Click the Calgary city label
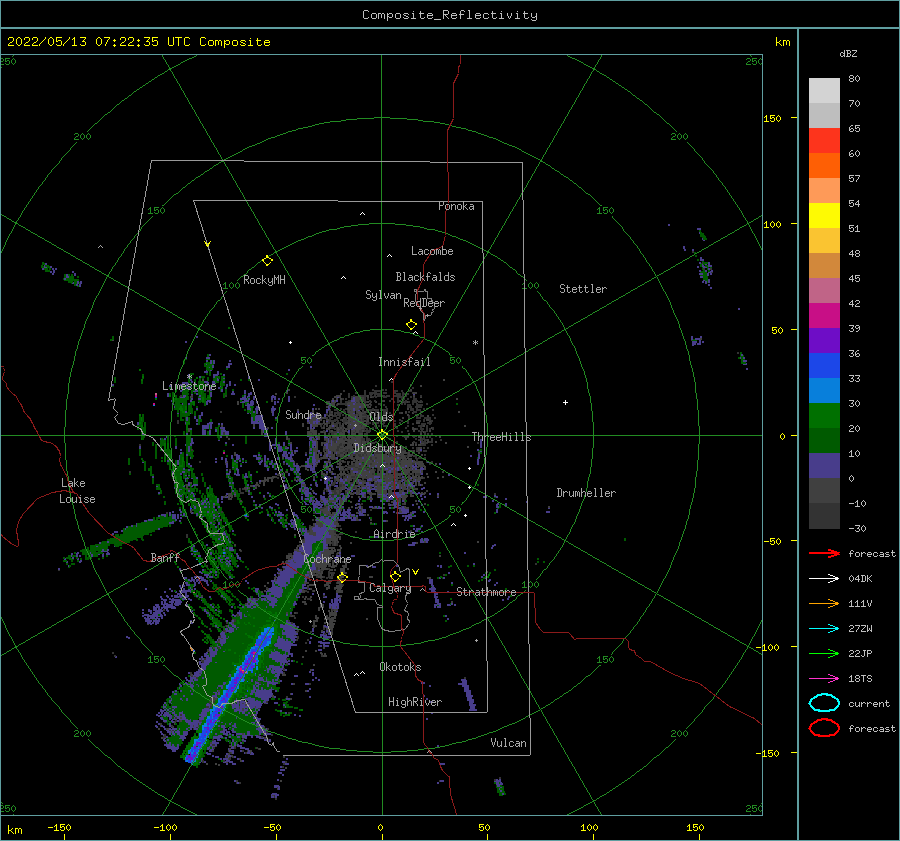 tap(390, 588)
